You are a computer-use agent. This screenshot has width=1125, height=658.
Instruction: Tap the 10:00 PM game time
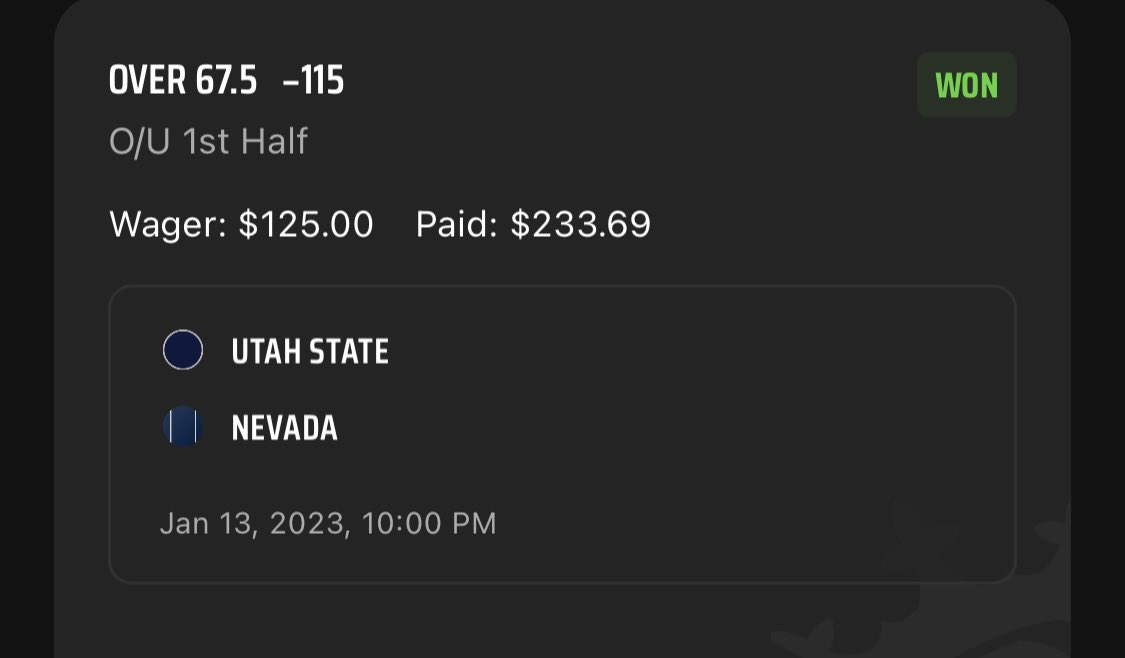point(429,523)
